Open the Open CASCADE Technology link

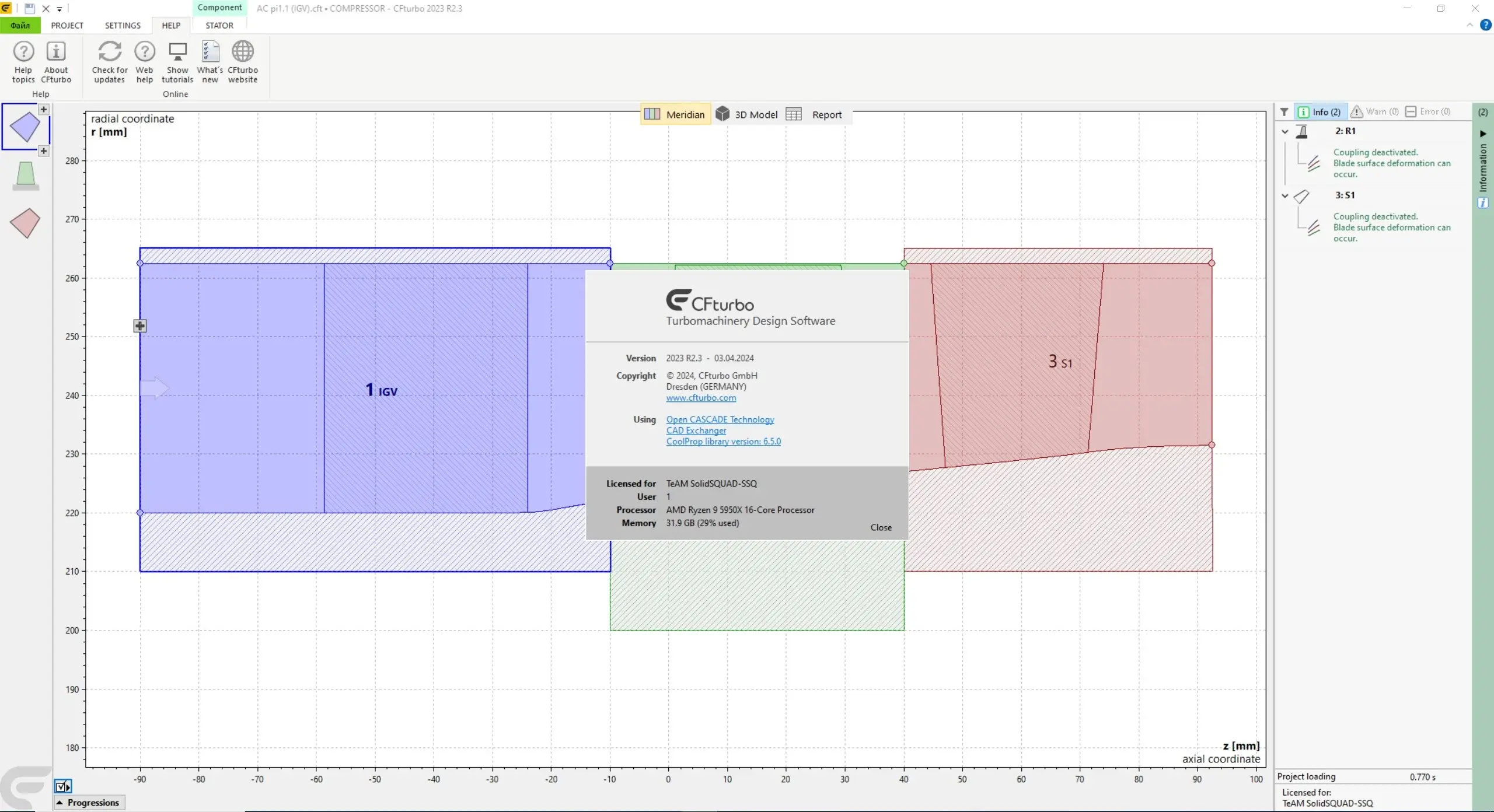[x=720, y=419]
